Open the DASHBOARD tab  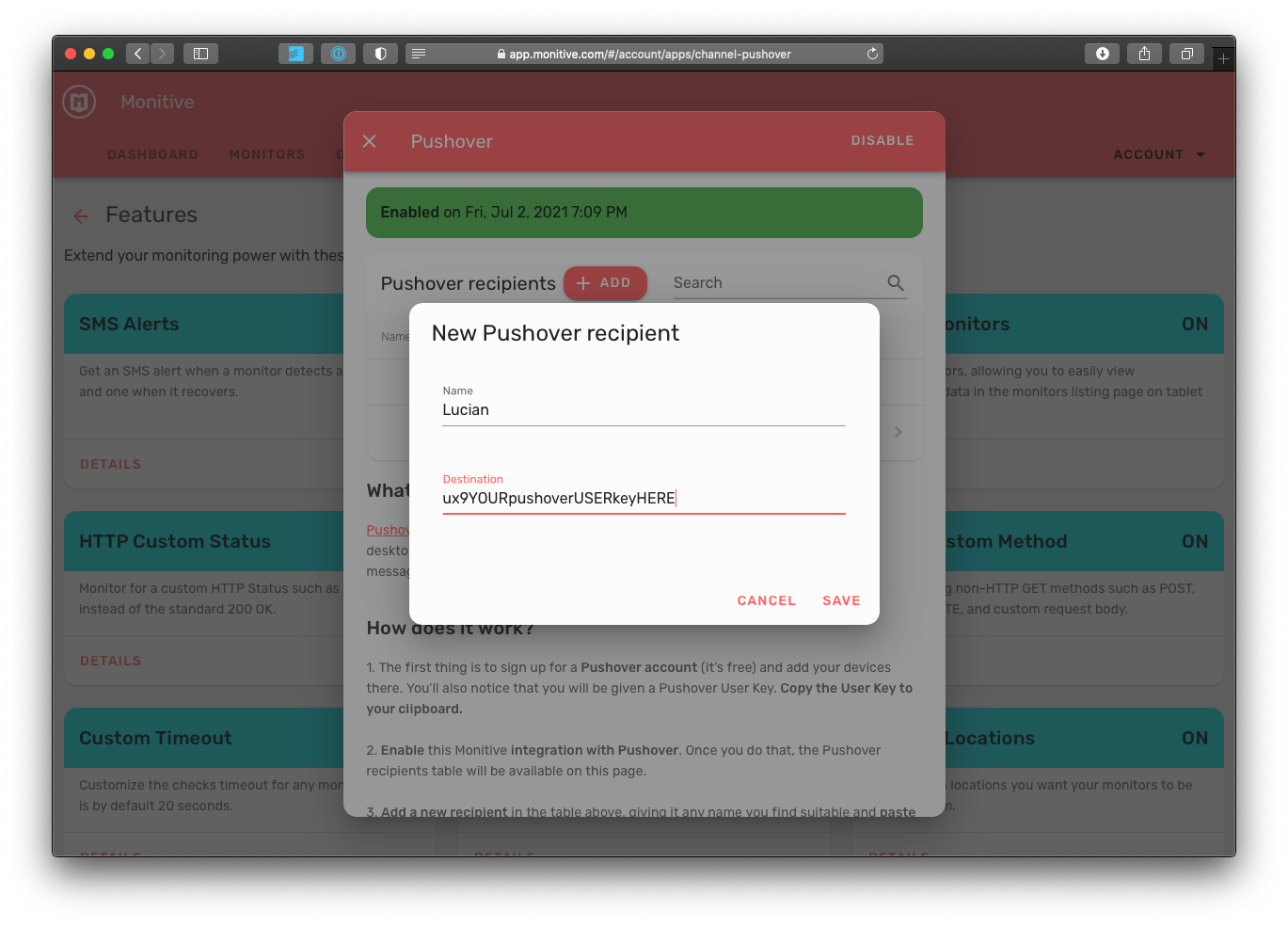tap(152, 154)
